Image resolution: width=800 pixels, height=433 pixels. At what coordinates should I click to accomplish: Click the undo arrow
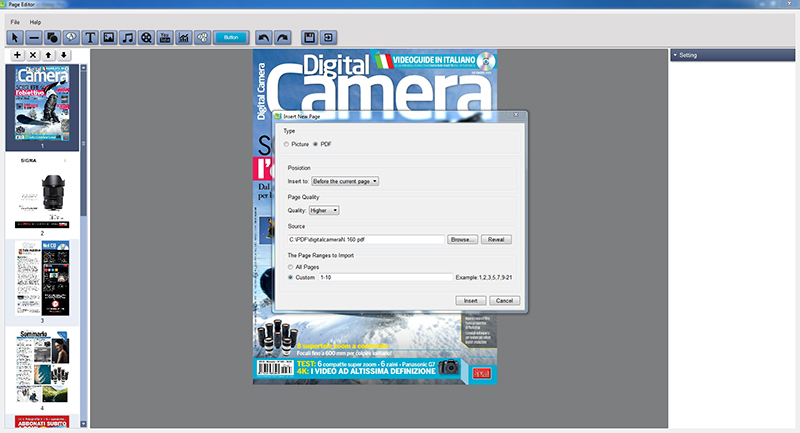click(x=263, y=37)
